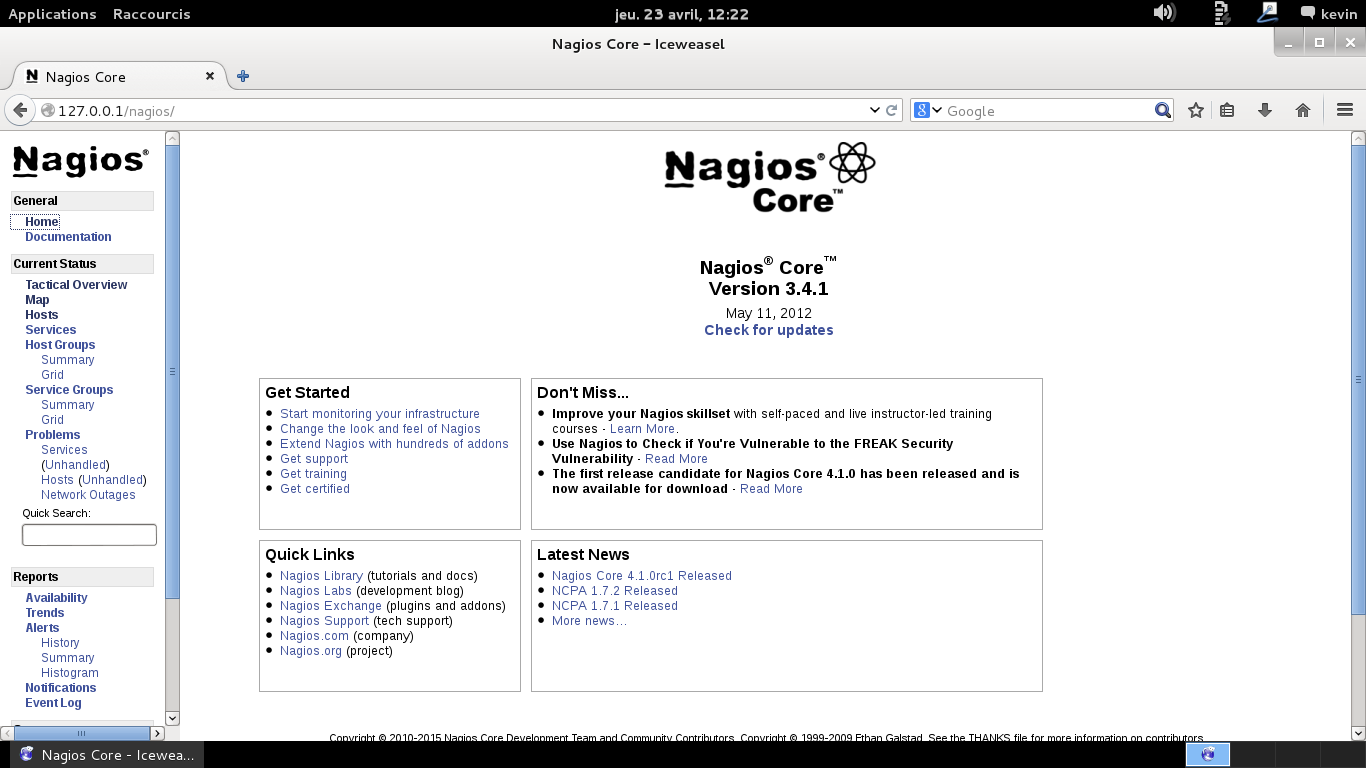Open Nagios Exchange quick link

point(331,606)
